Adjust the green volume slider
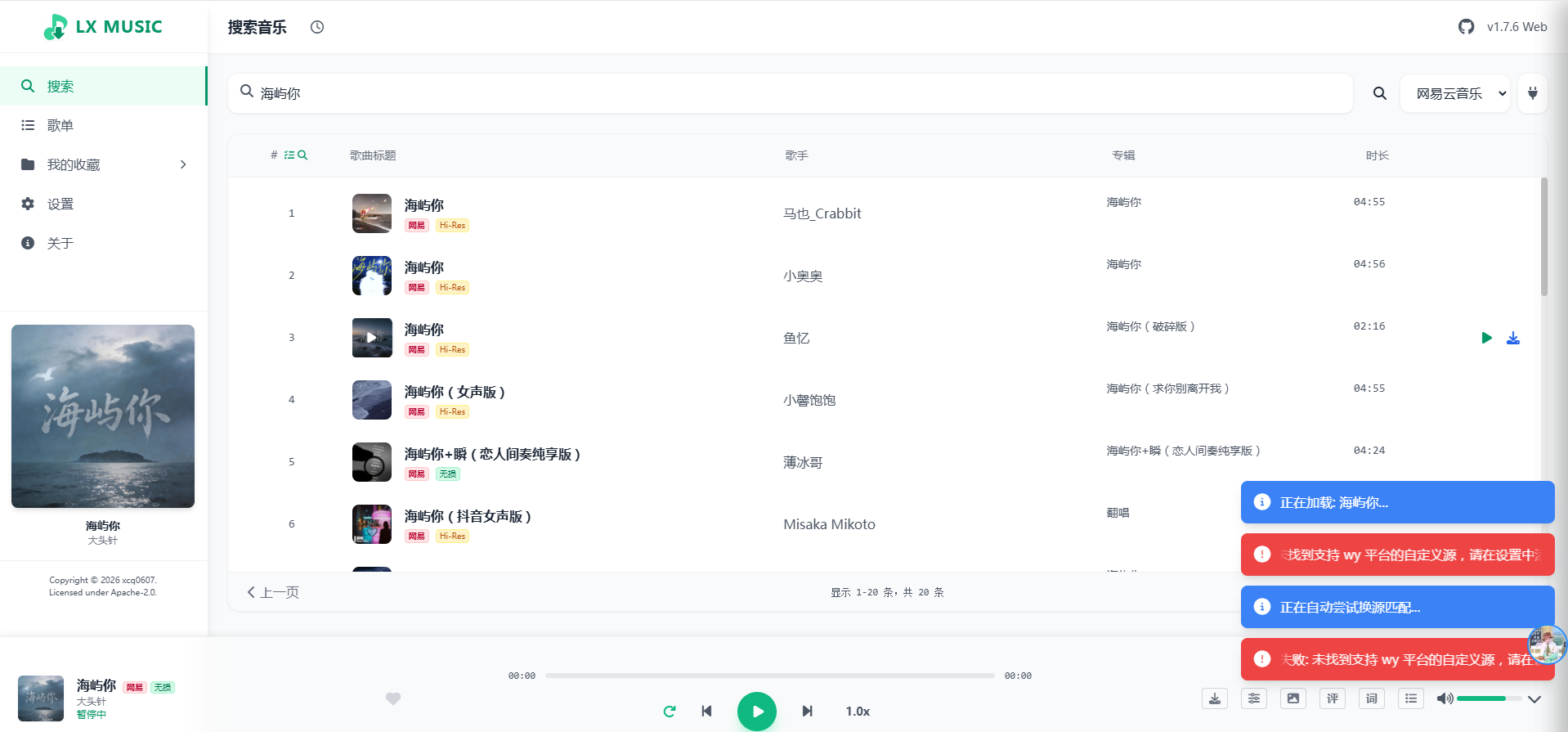The width and height of the screenshot is (1568, 732). [1489, 698]
